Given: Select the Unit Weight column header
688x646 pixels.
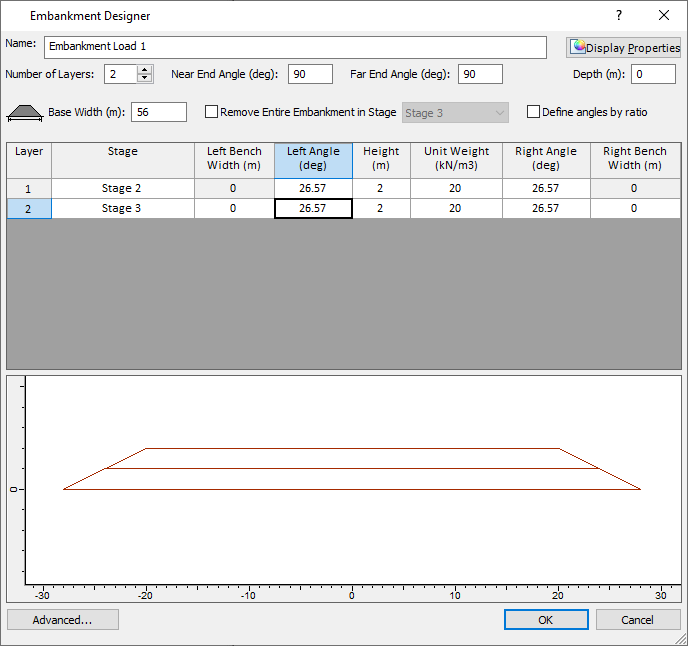Looking at the screenshot, I should [456, 159].
